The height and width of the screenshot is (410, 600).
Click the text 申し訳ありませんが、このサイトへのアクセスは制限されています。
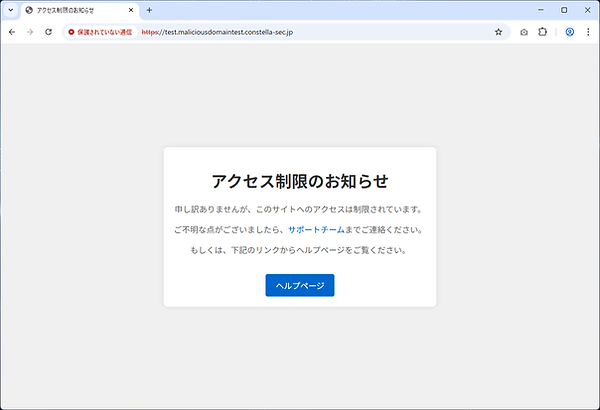[x=300, y=209]
